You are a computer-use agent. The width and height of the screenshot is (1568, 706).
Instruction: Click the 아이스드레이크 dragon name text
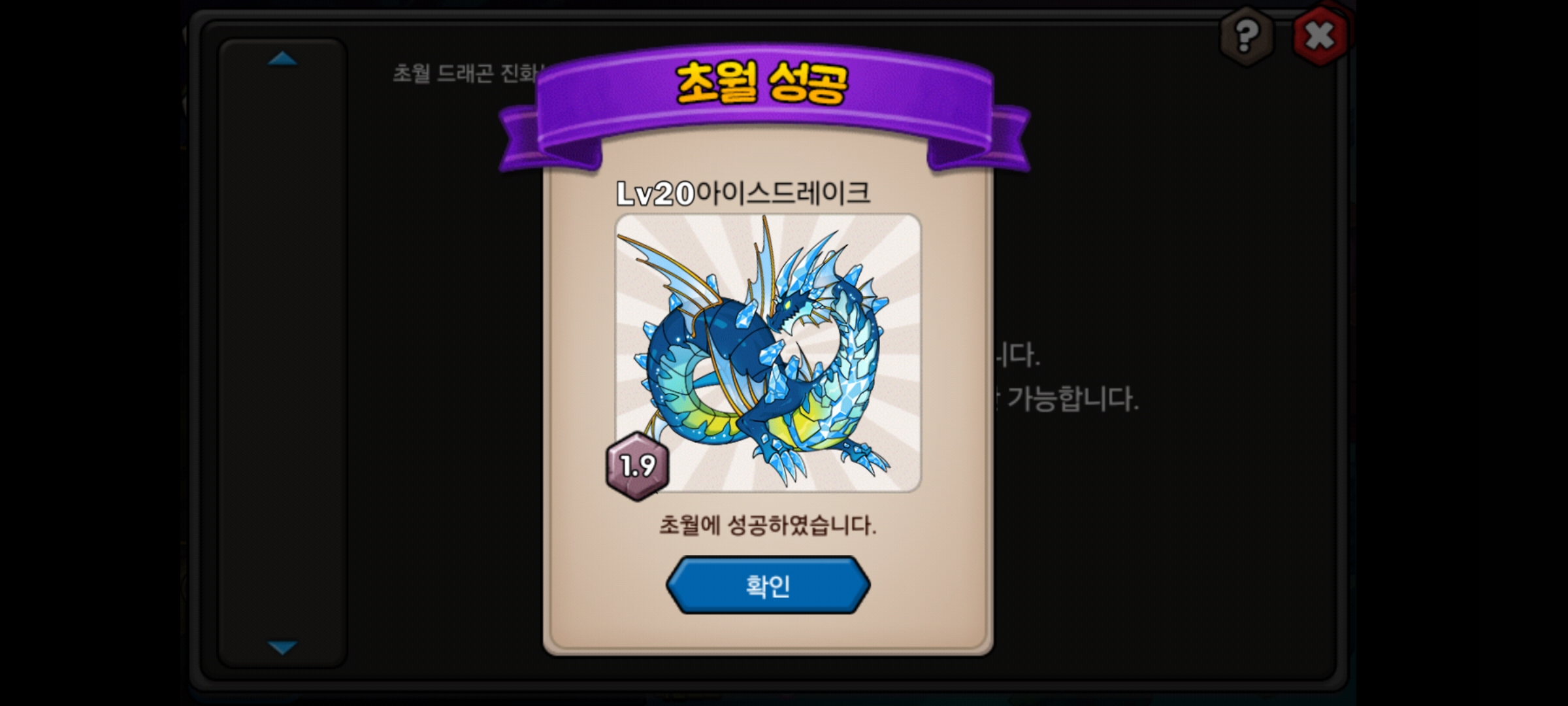pyautogui.click(x=783, y=193)
